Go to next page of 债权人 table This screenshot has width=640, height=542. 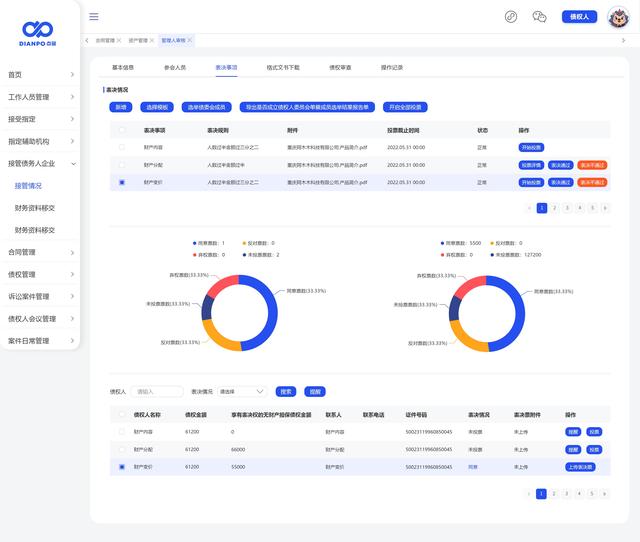tap(604, 494)
